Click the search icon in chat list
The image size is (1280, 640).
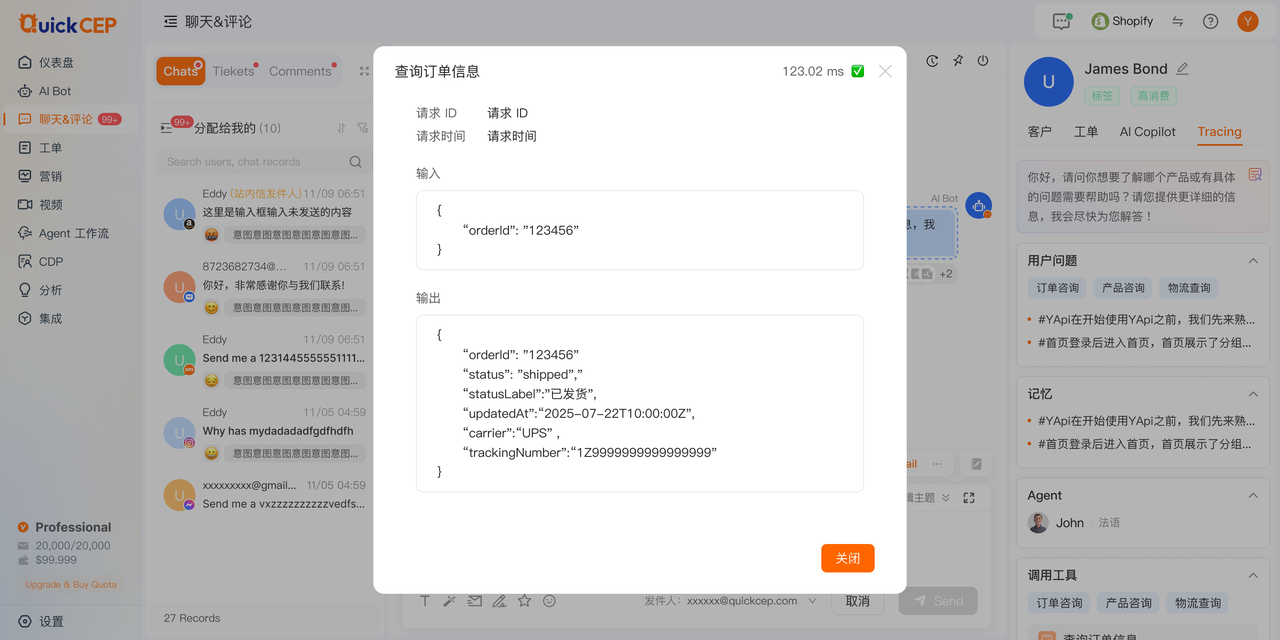tap(355, 162)
